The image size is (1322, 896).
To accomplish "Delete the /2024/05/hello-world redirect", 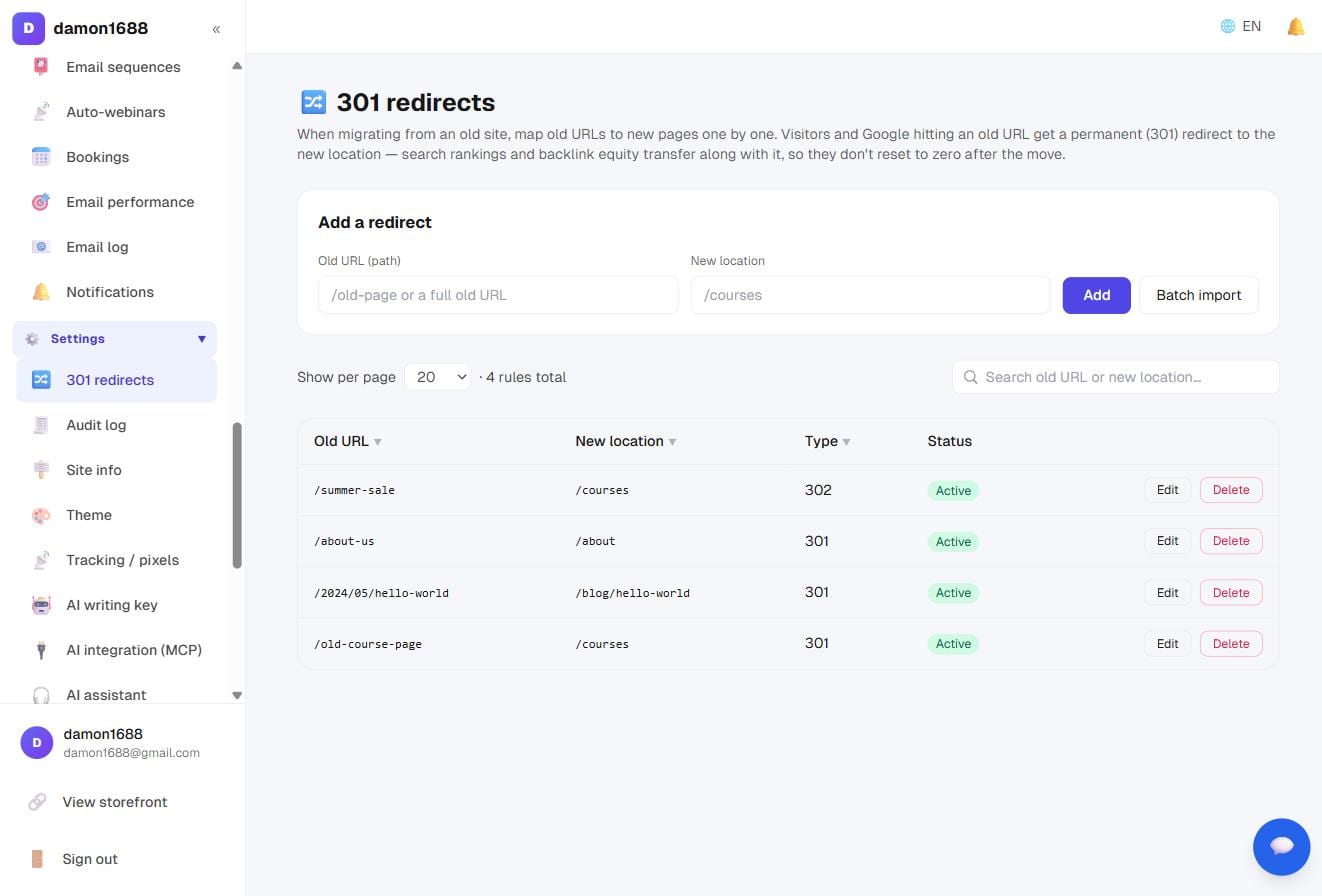I will pyautogui.click(x=1230, y=593).
